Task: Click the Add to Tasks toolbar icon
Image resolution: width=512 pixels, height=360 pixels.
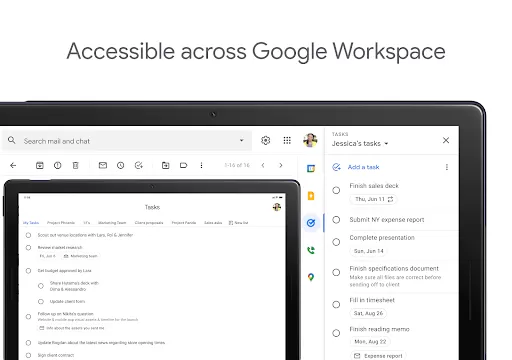Action: click(139, 165)
